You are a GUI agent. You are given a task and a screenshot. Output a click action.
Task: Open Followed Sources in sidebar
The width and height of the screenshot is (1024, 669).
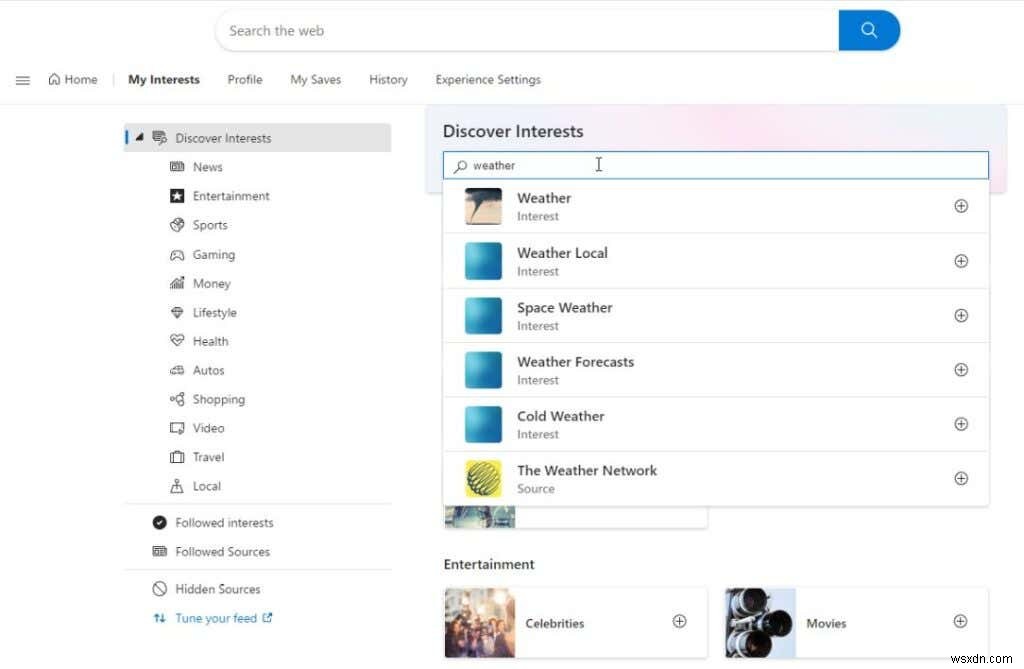click(x=223, y=551)
